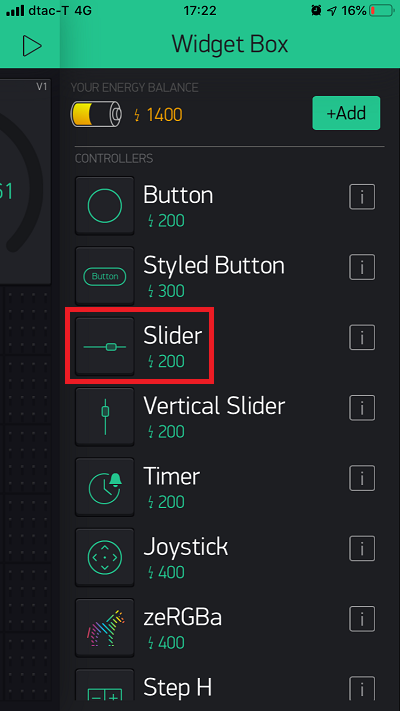Open Joystick widget info

point(362,549)
